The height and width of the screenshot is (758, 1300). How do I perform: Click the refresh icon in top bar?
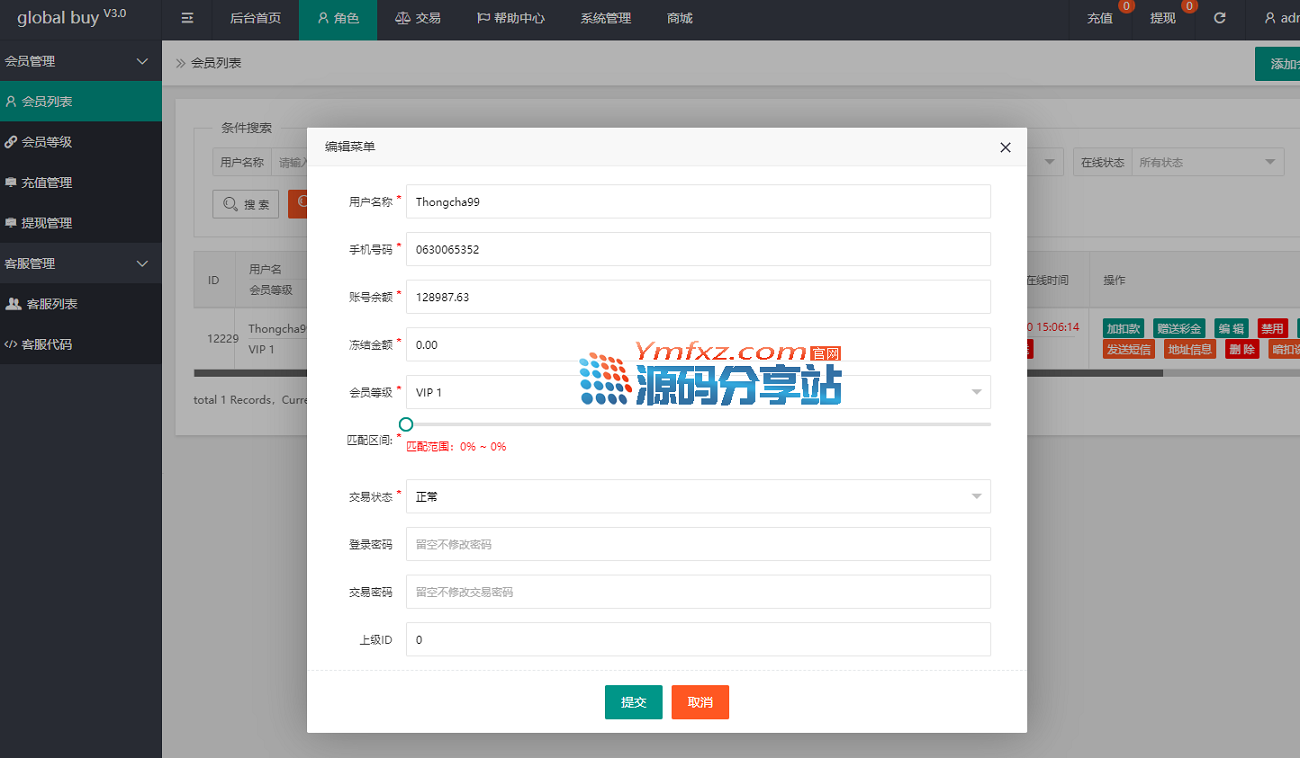[1219, 18]
